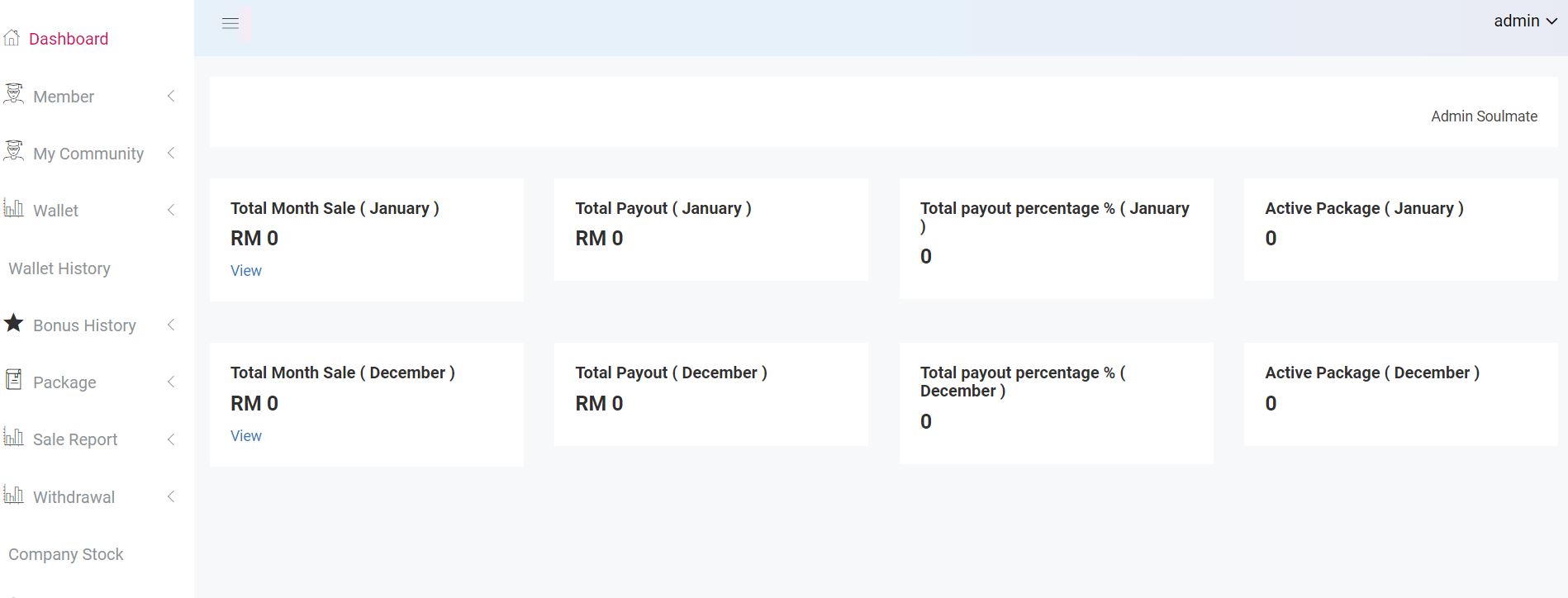The image size is (1568, 598).
Task: Expand the Bonus History chevron
Action: (171, 325)
